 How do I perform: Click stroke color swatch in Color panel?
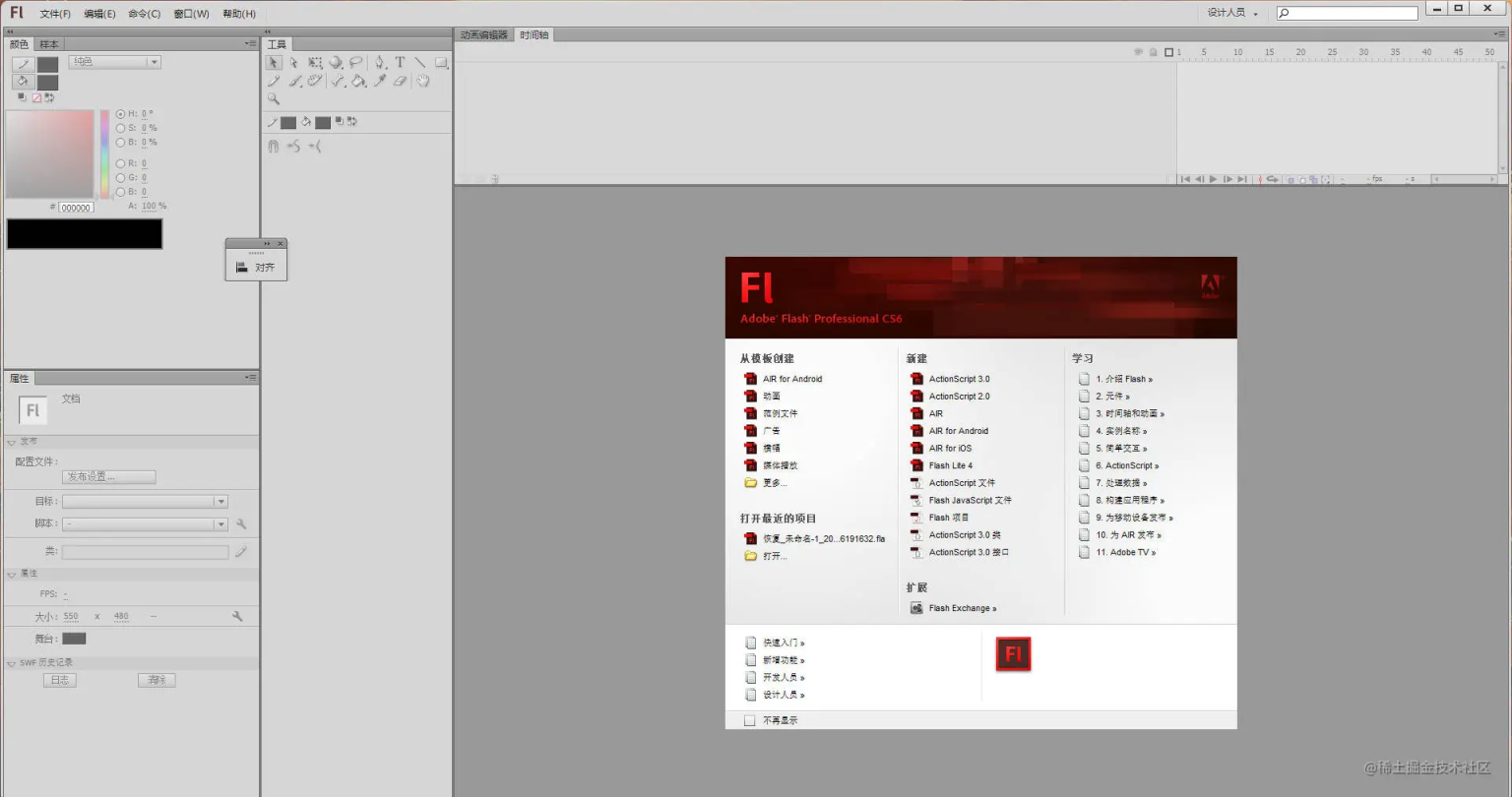[x=47, y=65]
